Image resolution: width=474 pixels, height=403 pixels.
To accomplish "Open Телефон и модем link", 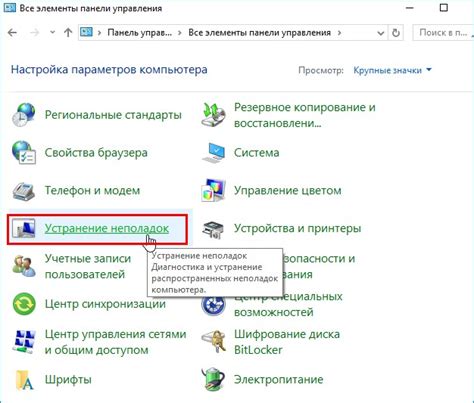I will [x=92, y=191].
